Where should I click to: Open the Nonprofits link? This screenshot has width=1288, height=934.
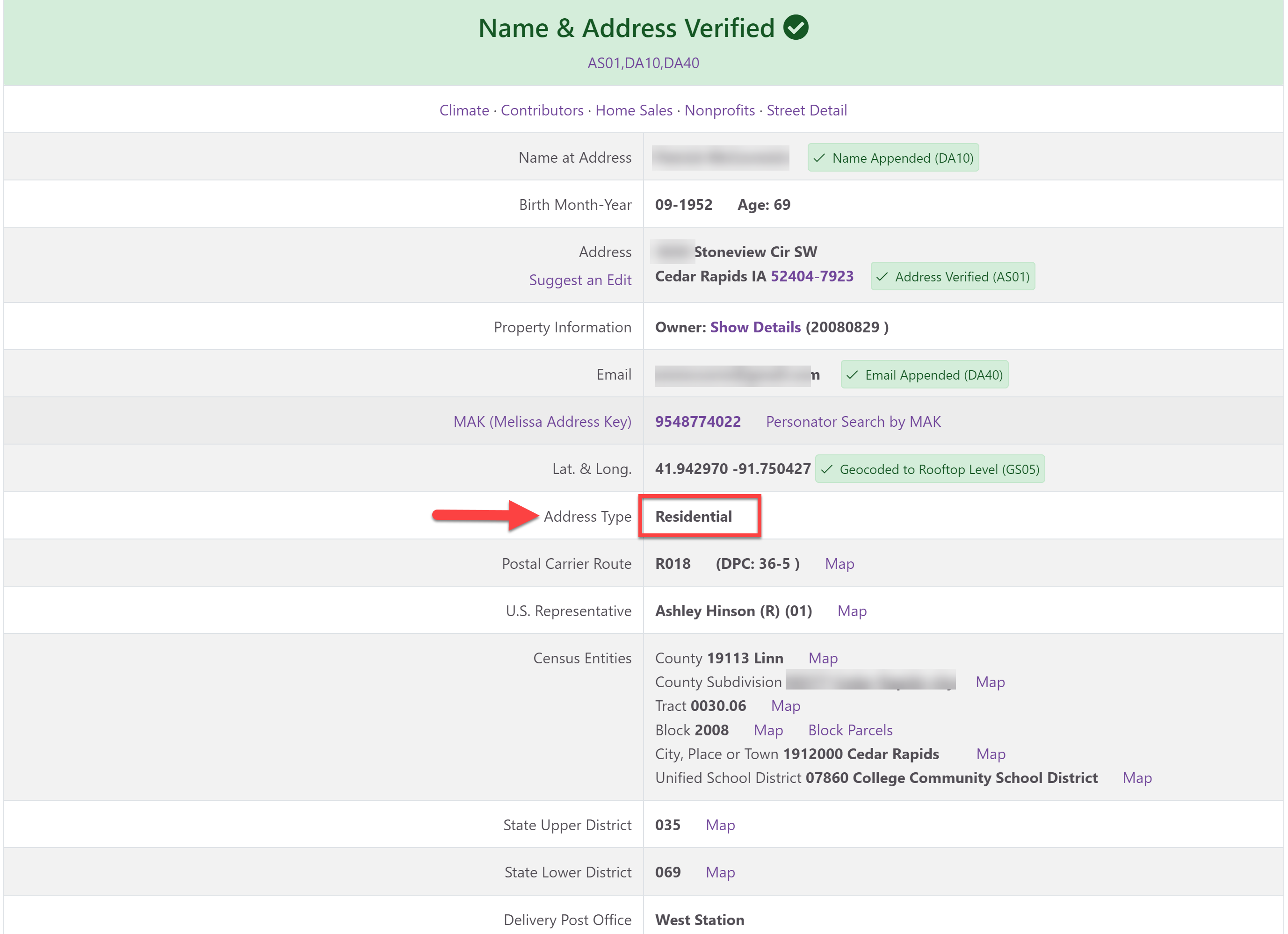point(719,110)
